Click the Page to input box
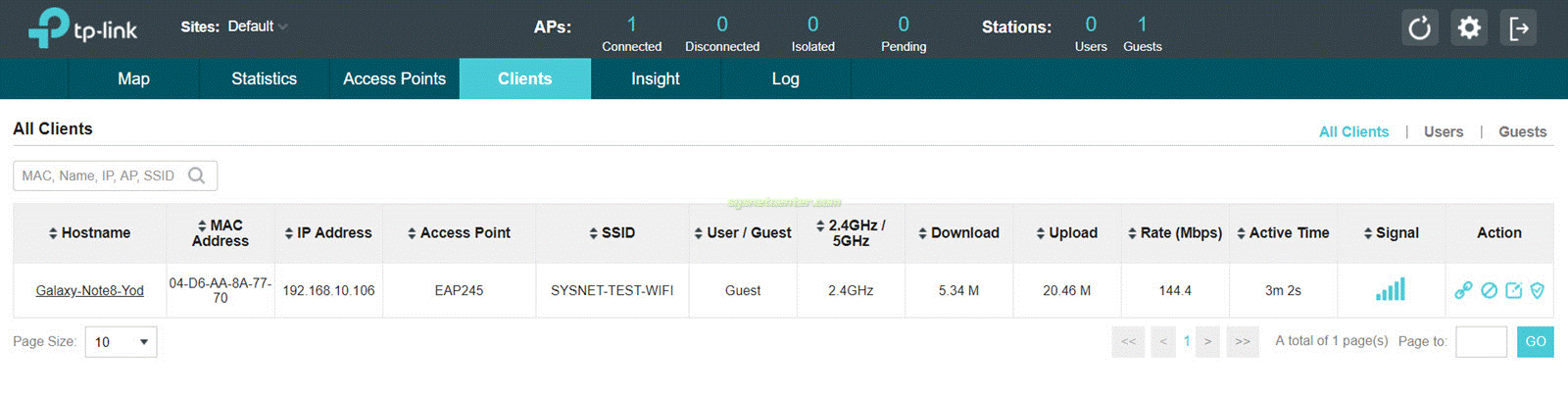 pos(1481,341)
